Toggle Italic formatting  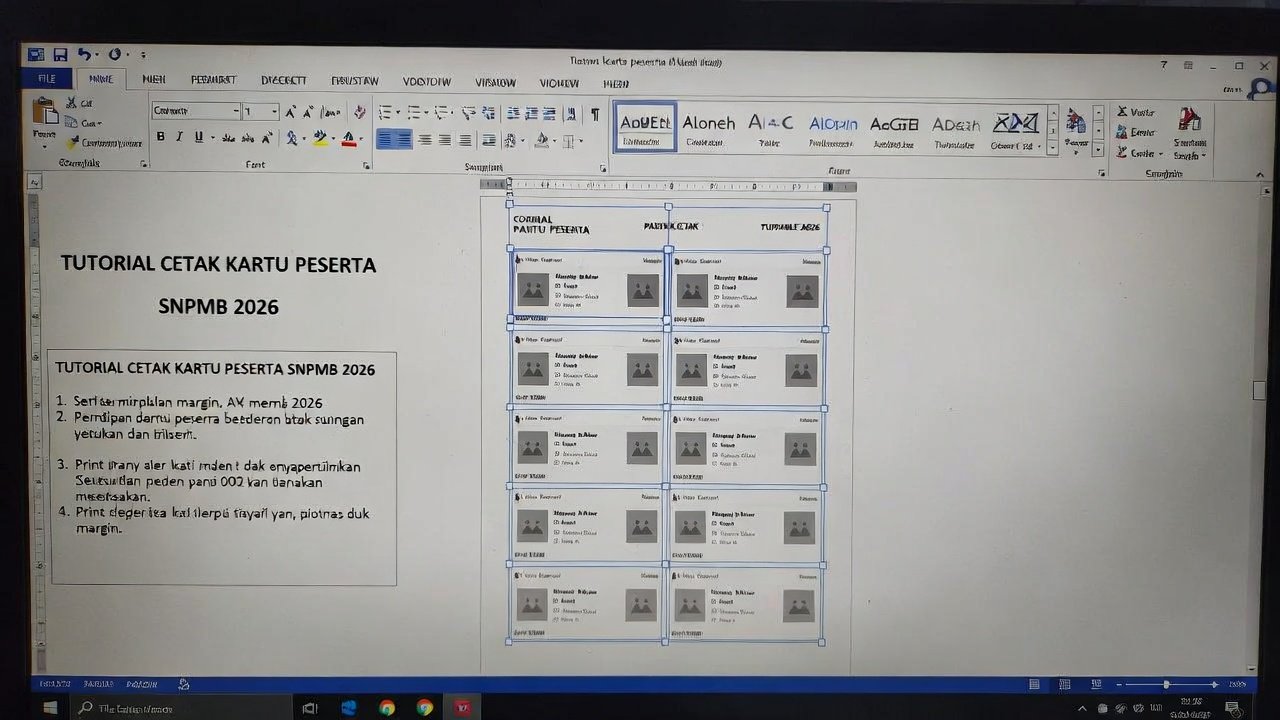pyautogui.click(x=180, y=138)
